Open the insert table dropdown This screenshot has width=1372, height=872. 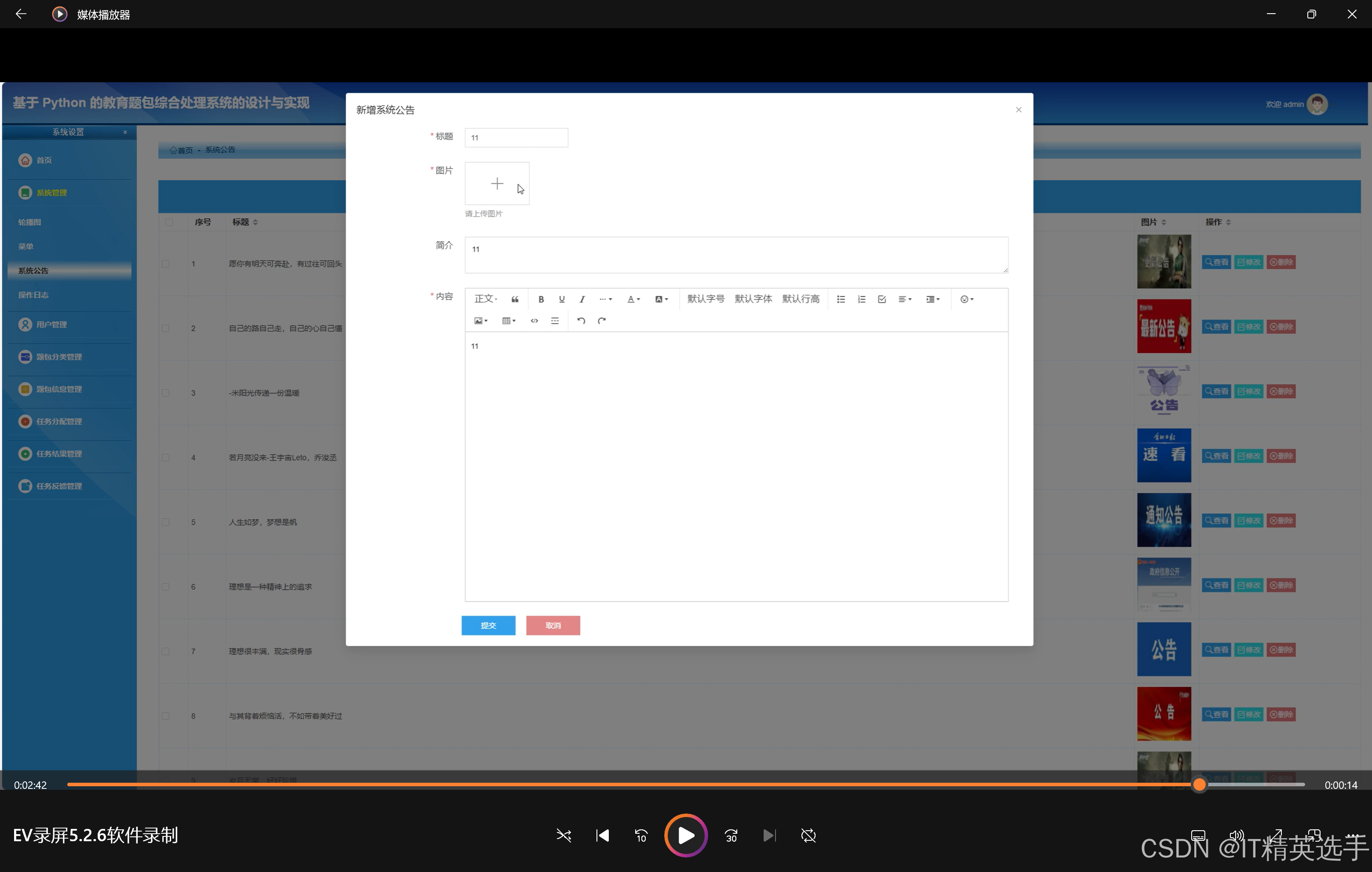(x=509, y=321)
